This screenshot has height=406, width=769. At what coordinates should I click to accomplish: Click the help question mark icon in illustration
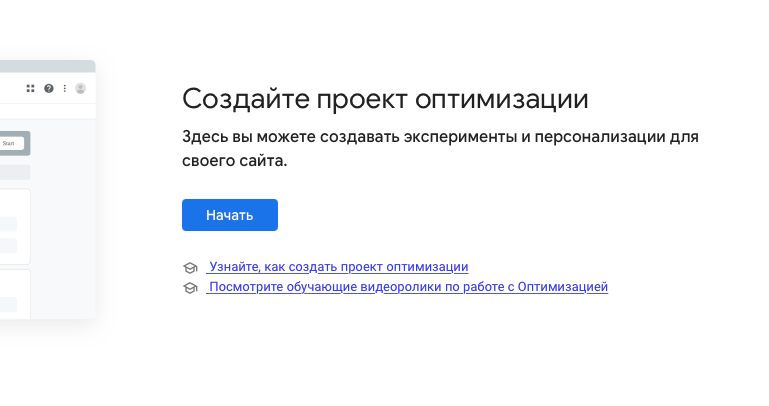[49, 88]
